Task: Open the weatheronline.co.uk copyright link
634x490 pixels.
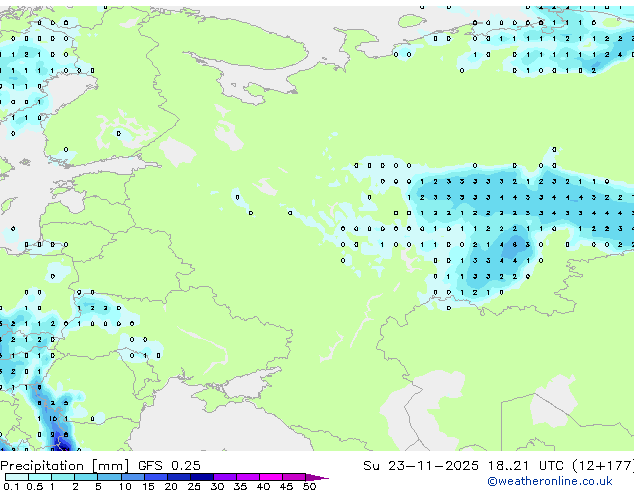Action: pos(550,481)
